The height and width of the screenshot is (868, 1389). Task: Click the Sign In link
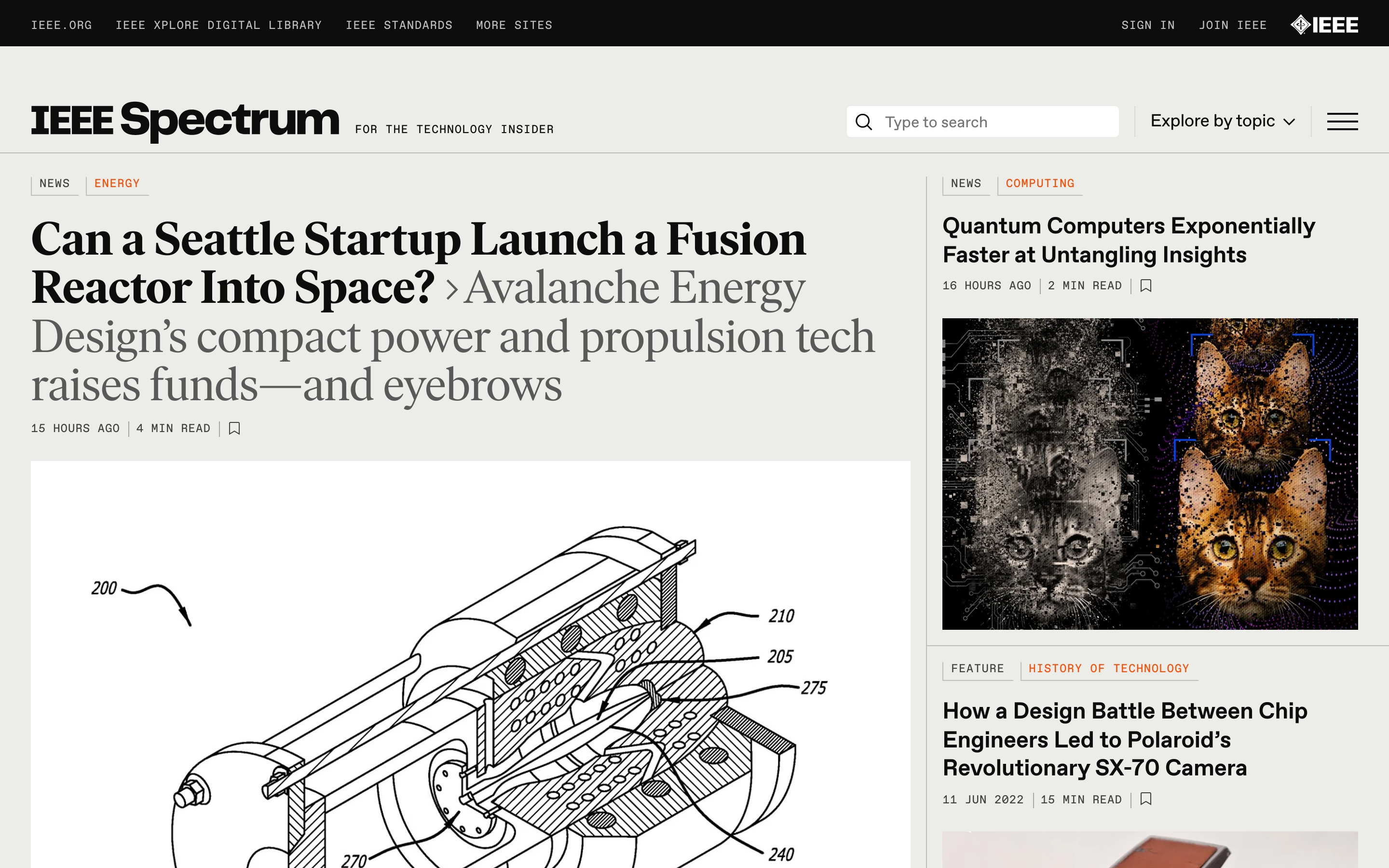(1148, 25)
